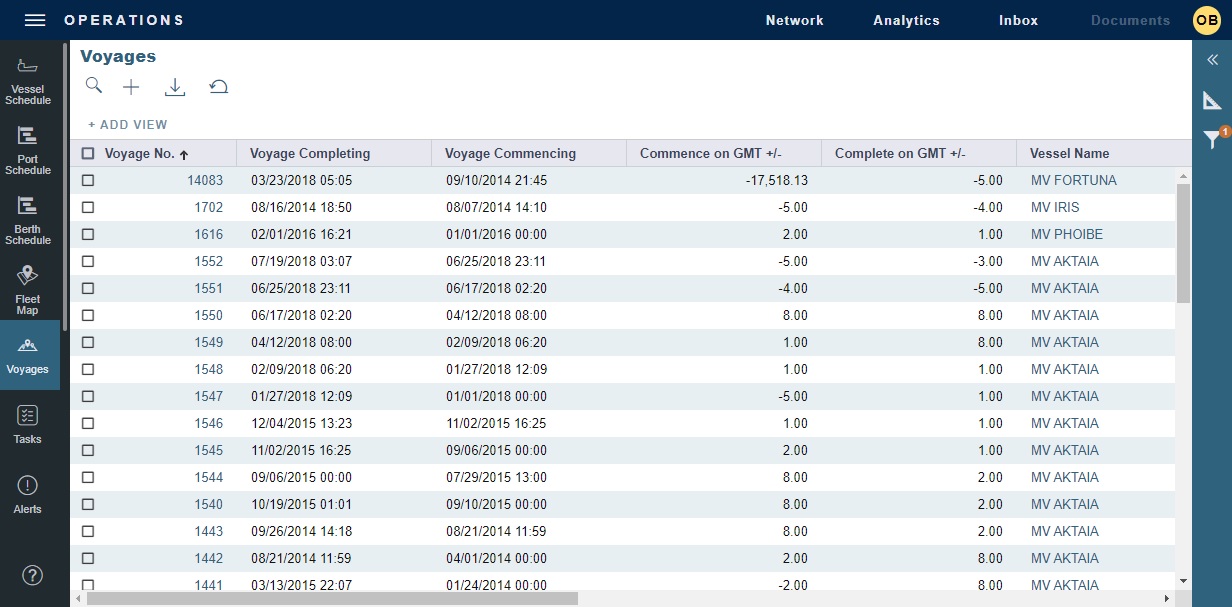The width and height of the screenshot is (1232, 607).
Task: Select the checkbox for voyage 14083
Action: 87,180
